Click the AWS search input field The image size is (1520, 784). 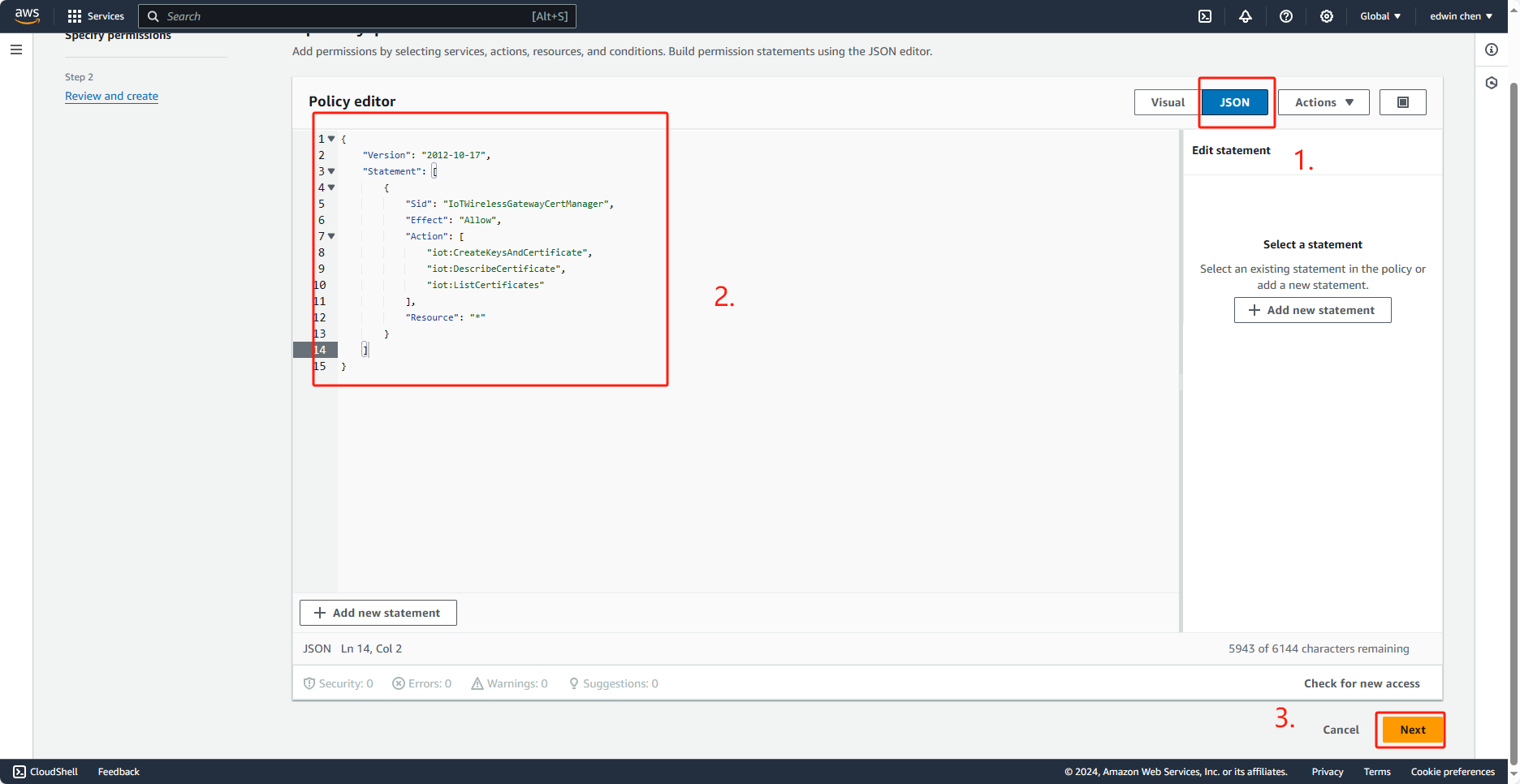pyautogui.click(x=357, y=16)
